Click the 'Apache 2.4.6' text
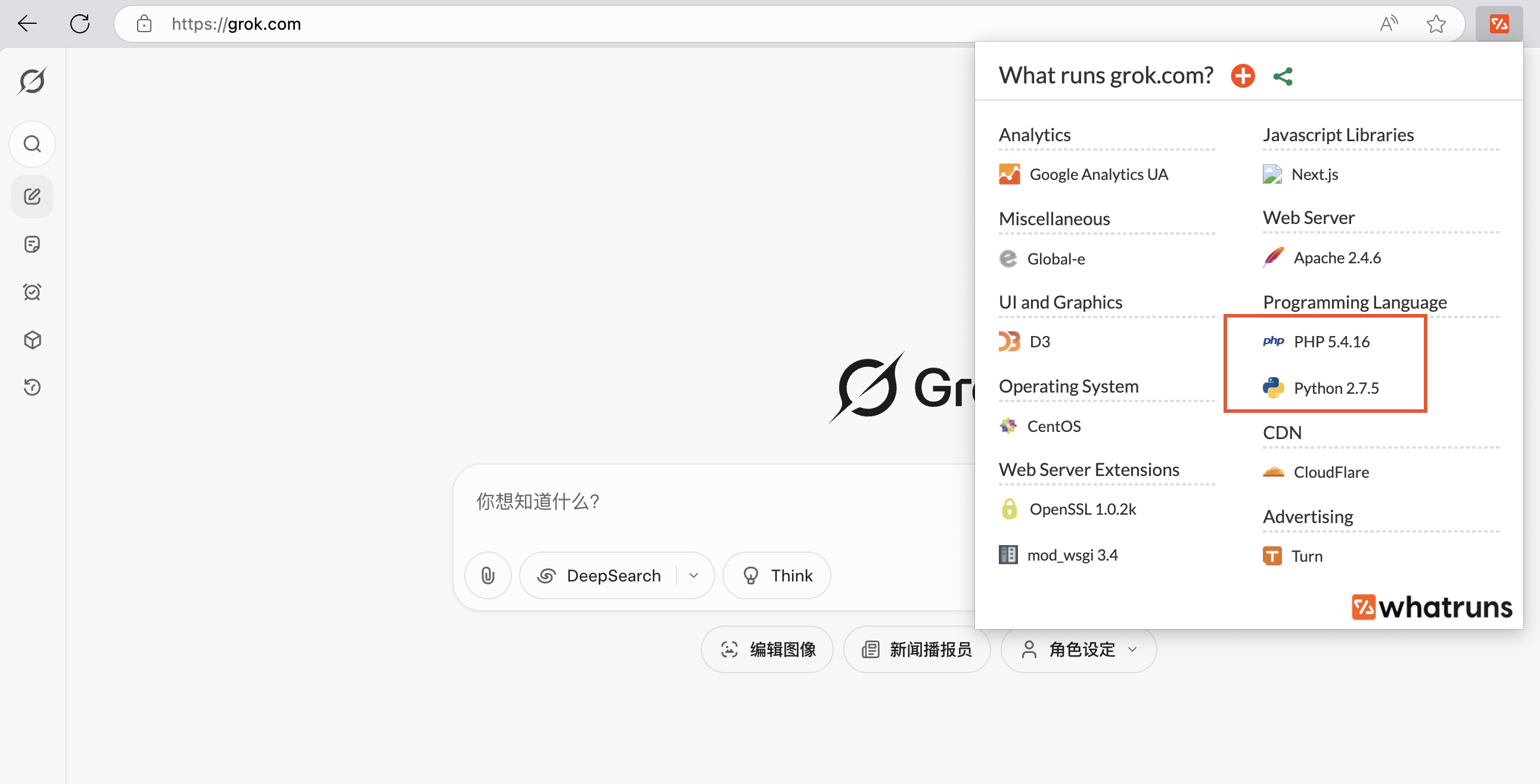Screen dimensions: 1540x784 click(x=1337, y=257)
